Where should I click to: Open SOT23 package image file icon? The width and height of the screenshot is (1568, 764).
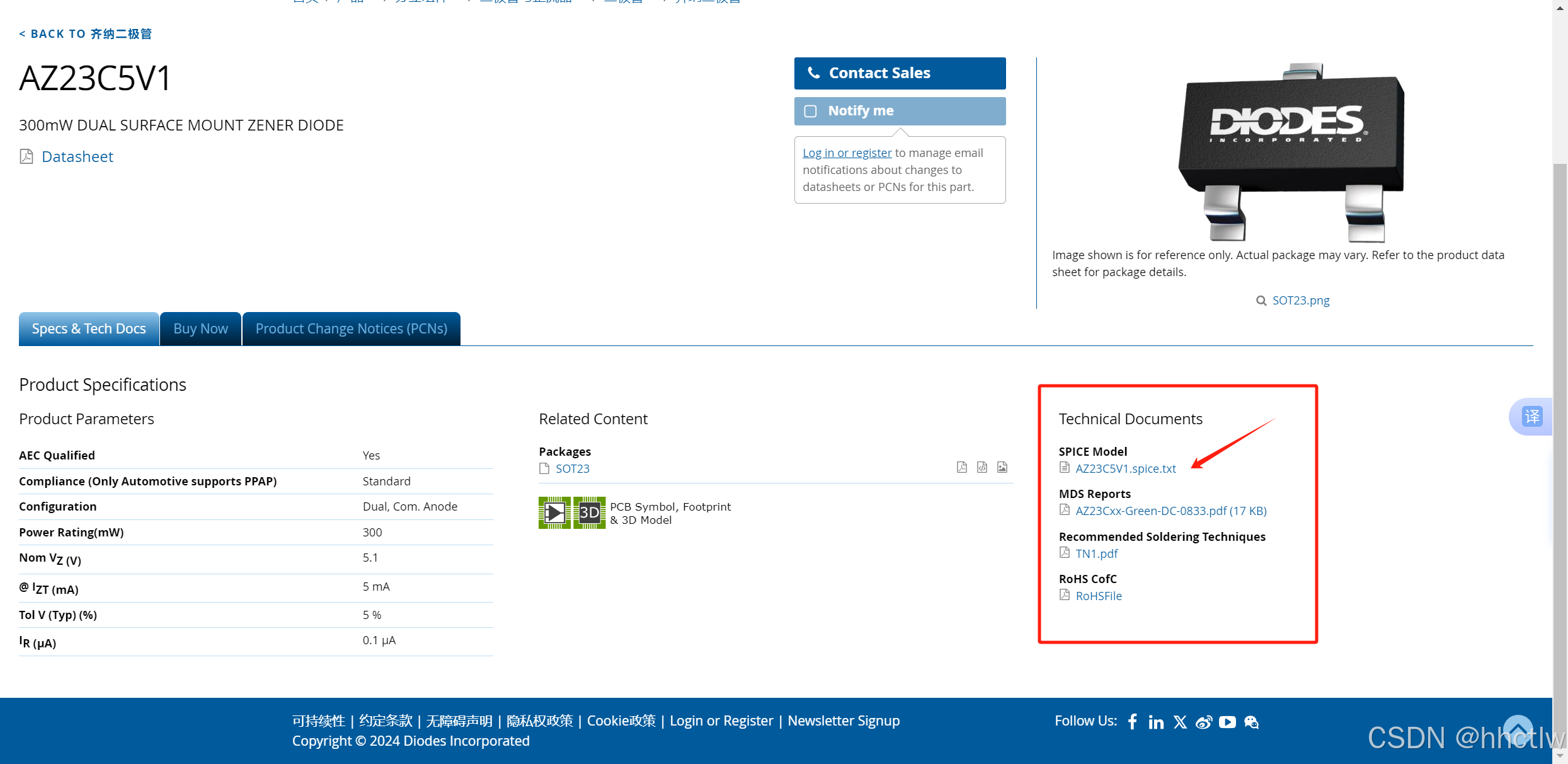1002,467
